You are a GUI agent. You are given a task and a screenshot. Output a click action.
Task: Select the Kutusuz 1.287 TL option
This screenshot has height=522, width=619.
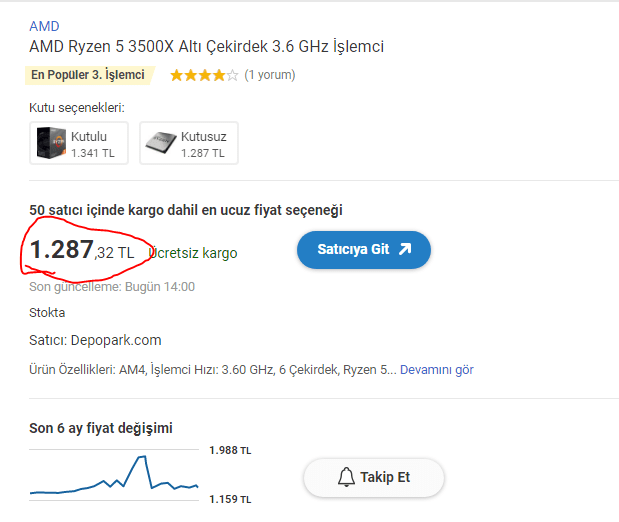[x=189, y=143]
